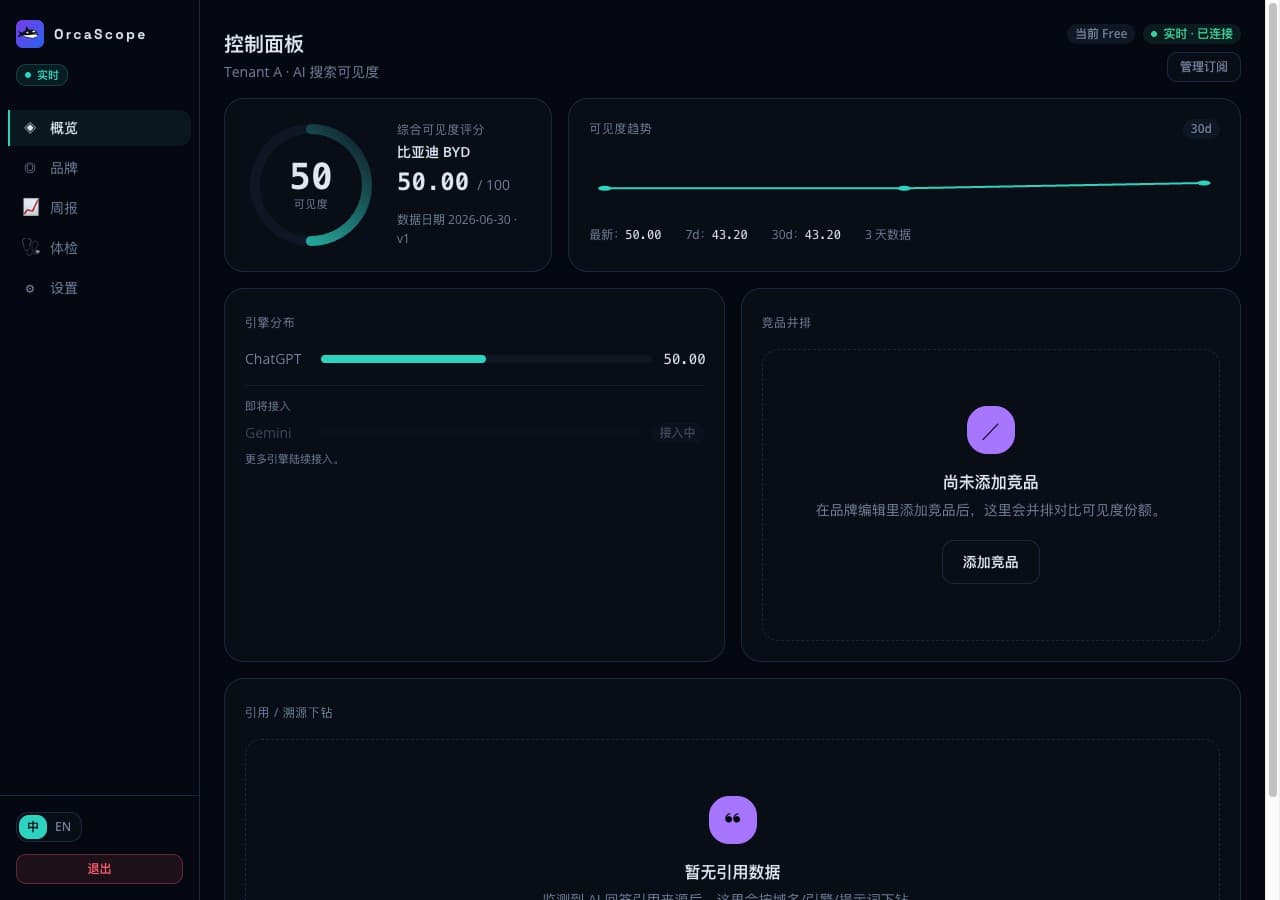Click the ChatGPT 50.00 score value

coord(684,359)
